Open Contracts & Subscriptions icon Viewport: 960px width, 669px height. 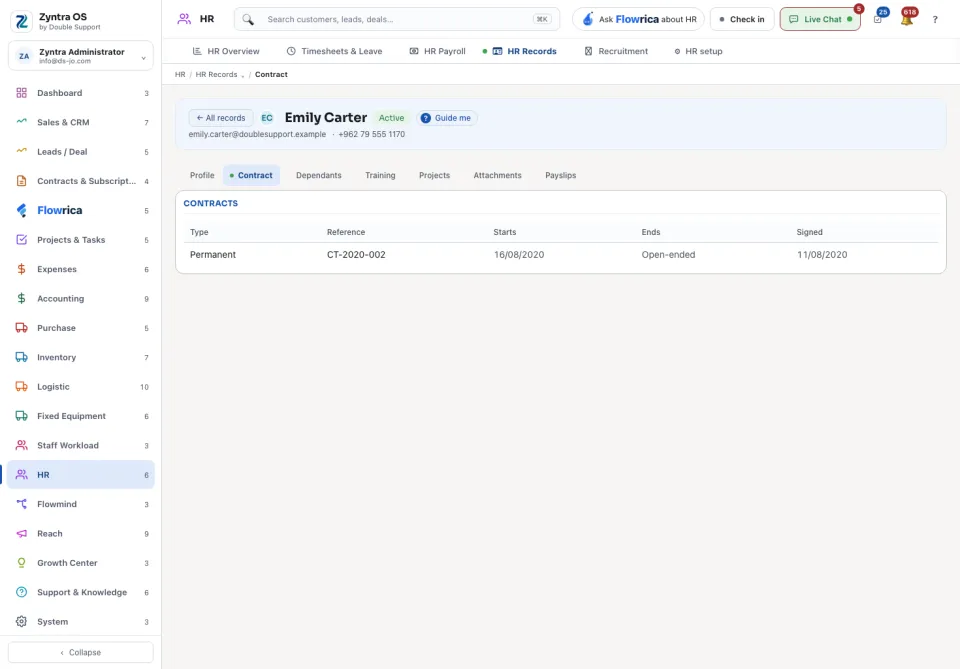point(21,181)
